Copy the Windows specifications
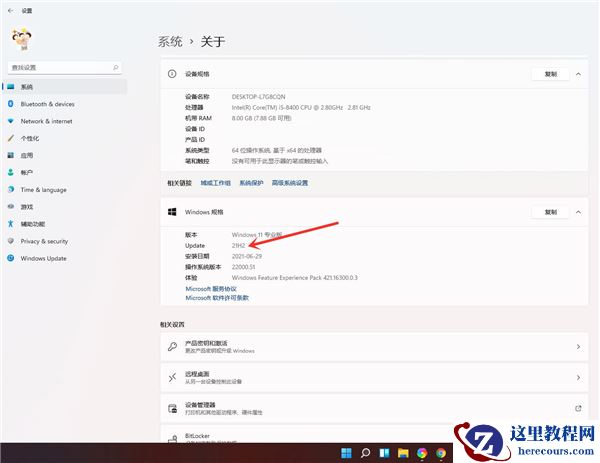This screenshot has height=463, width=600. [550, 212]
